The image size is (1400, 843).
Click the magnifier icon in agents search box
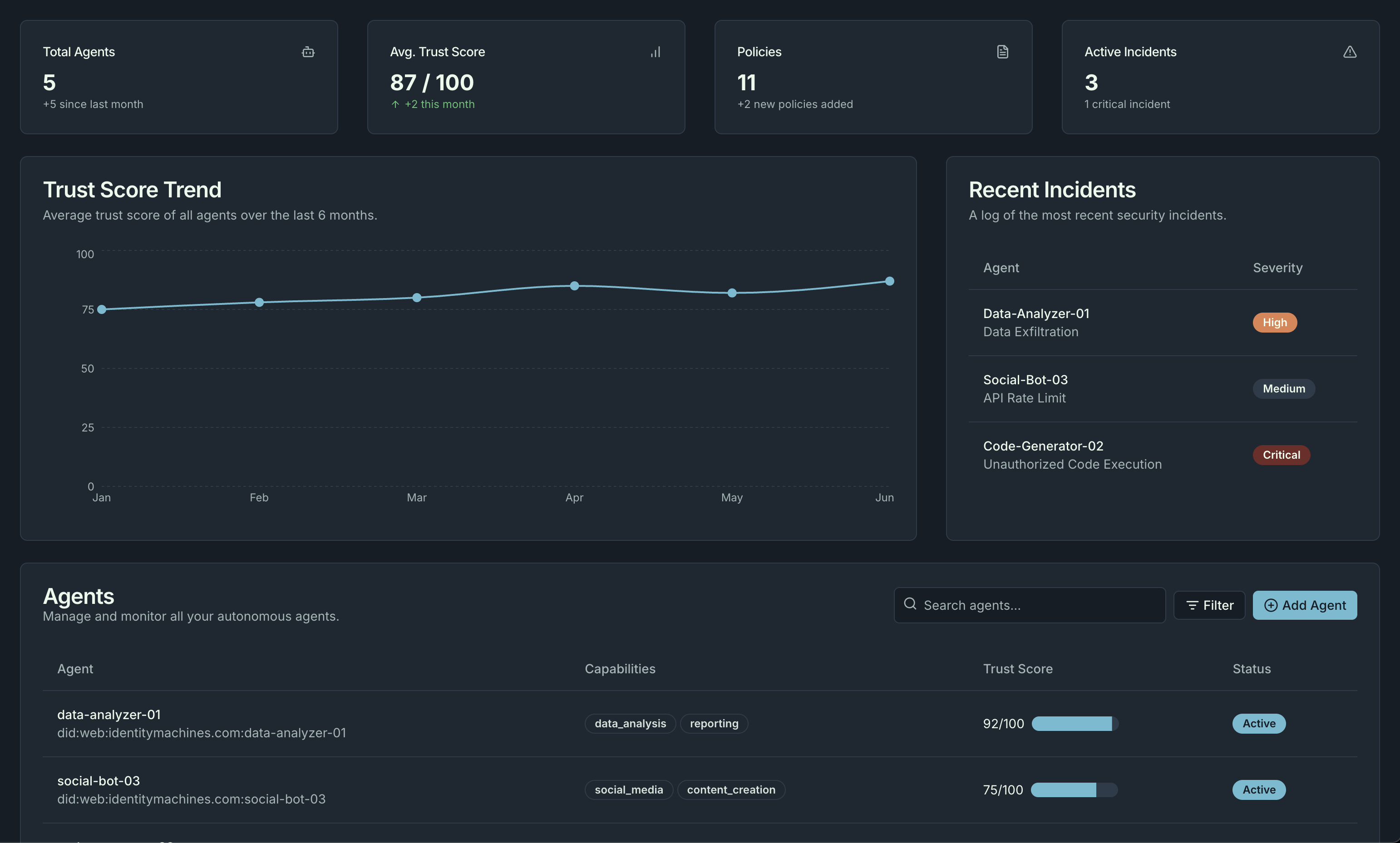pos(910,603)
